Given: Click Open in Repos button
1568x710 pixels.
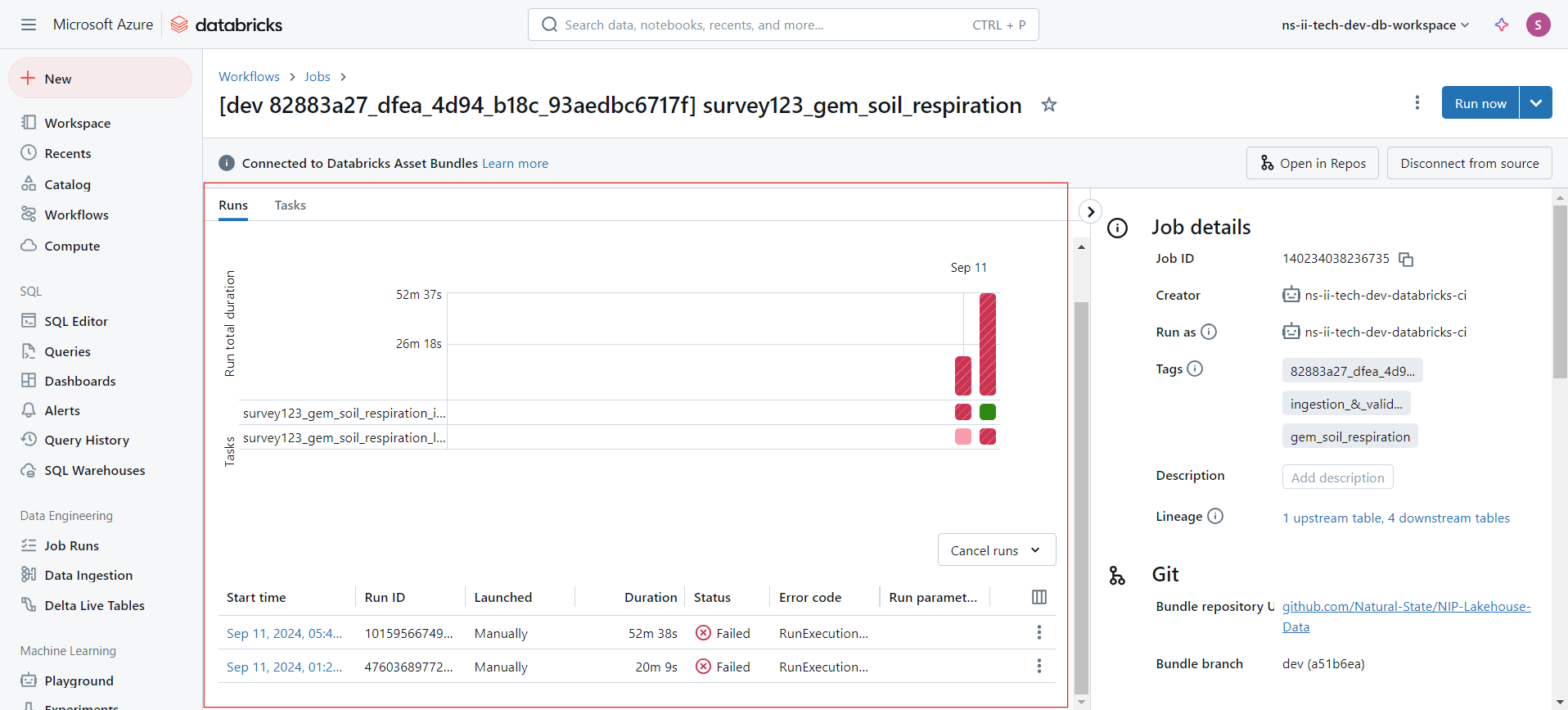Looking at the screenshot, I should coord(1313,163).
